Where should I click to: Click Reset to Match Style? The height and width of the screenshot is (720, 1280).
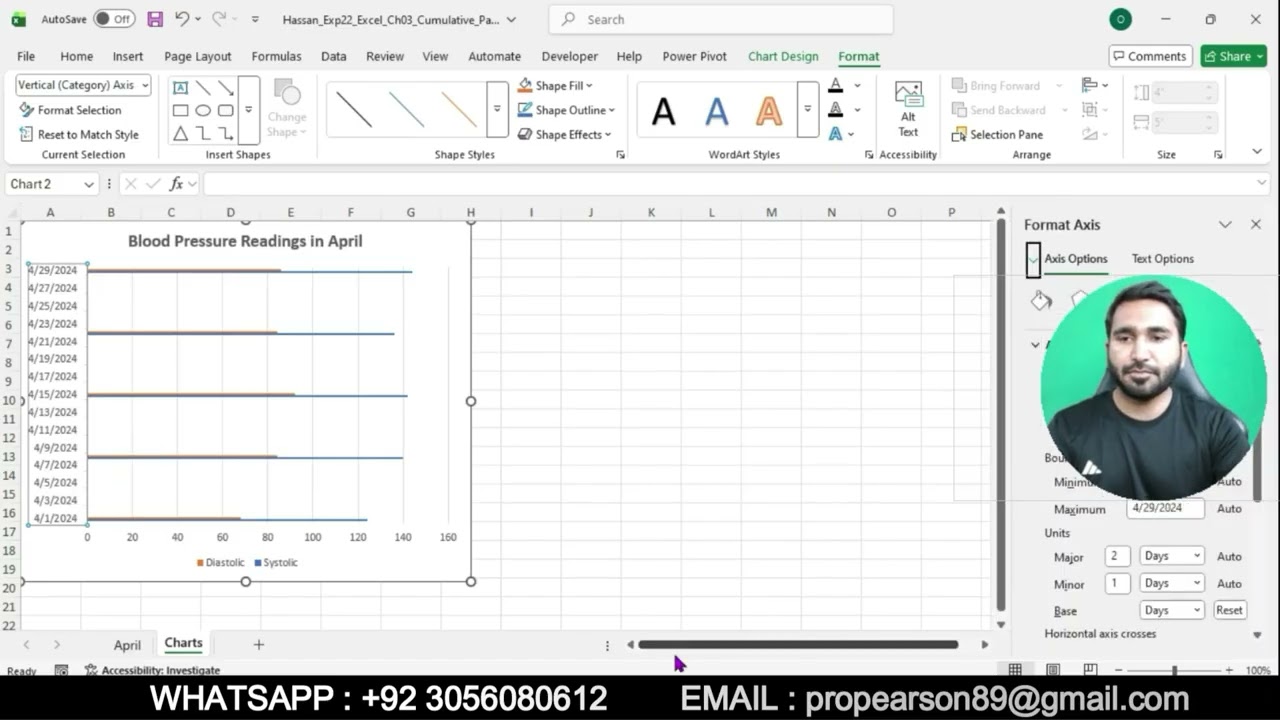coord(79,134)
